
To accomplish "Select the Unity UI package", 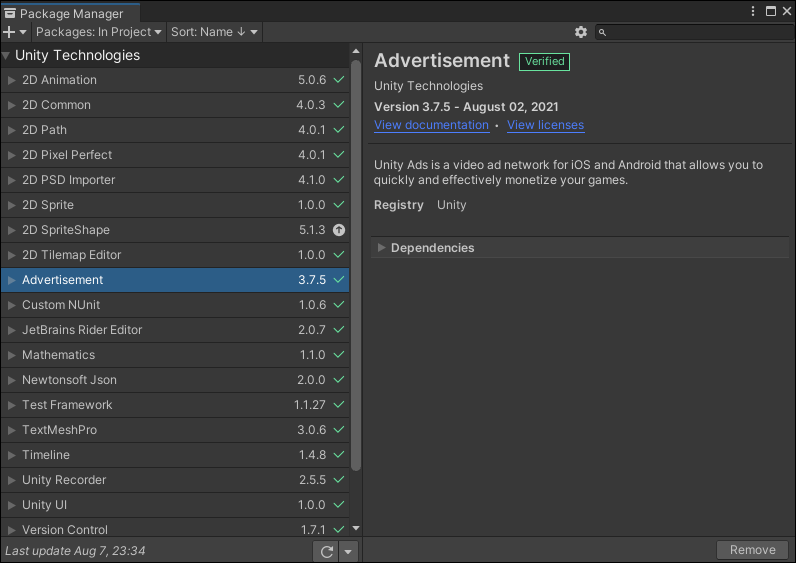I will (x=175, y=505).
